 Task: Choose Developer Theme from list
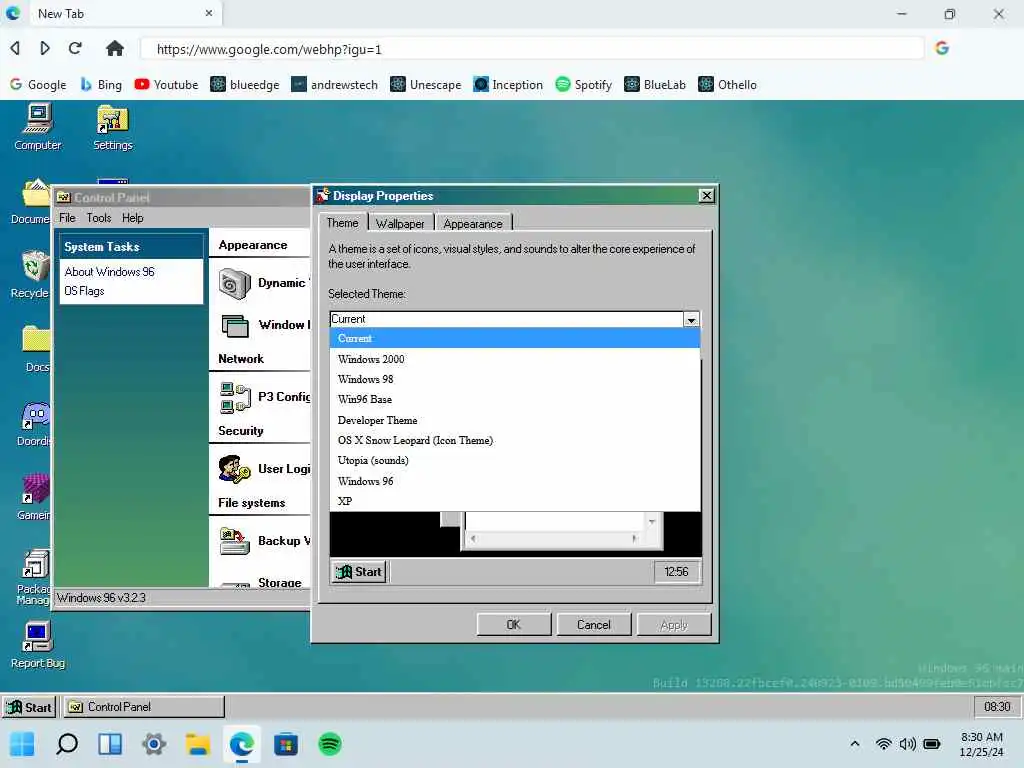pyautogui.click(x=515, y=421)
